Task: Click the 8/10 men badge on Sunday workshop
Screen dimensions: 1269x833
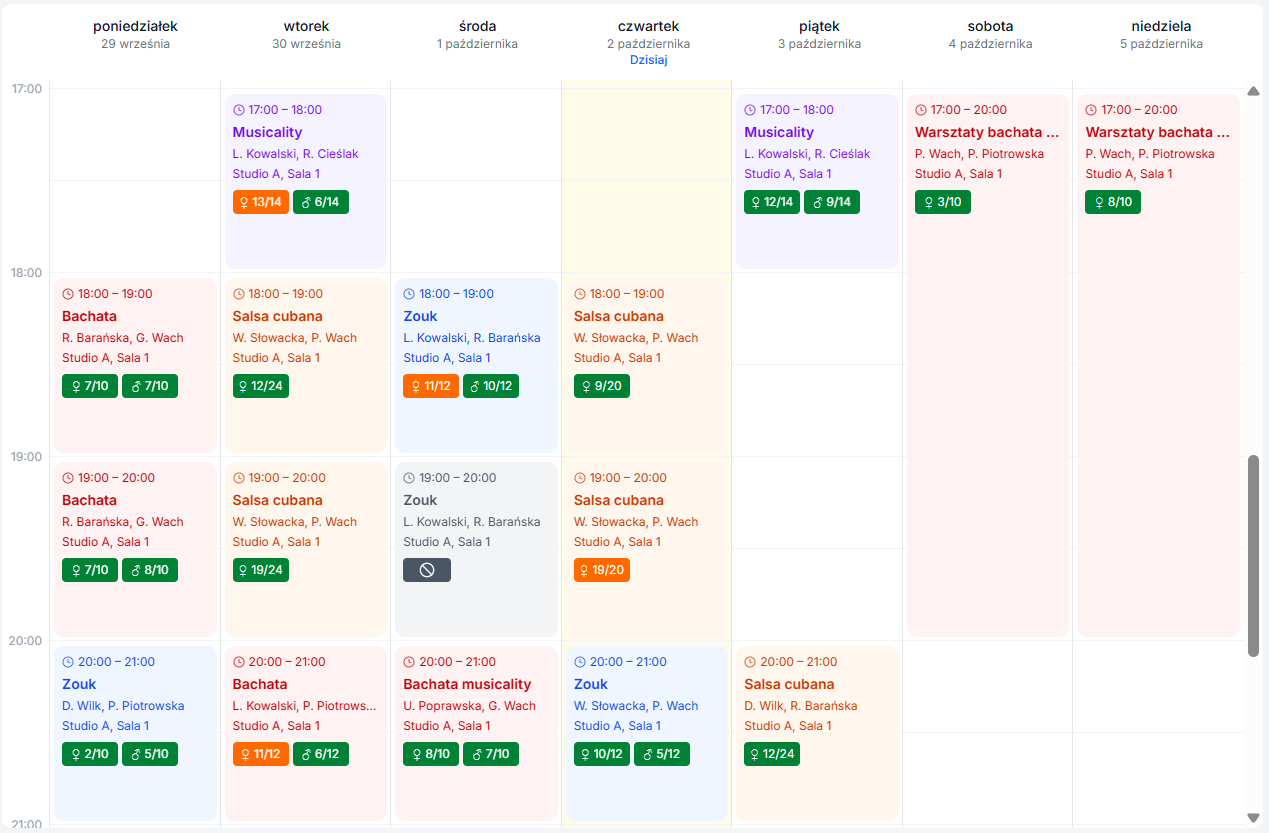Action: tap(1113, 202)
